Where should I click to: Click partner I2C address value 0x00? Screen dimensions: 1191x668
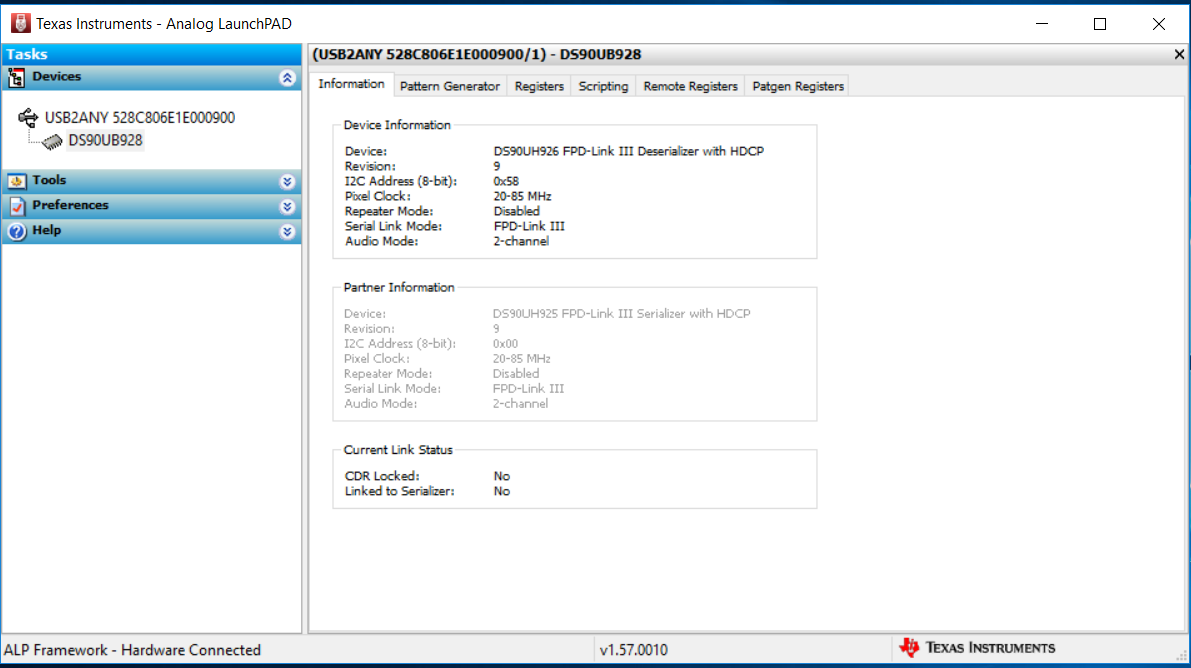coord(505,343)
